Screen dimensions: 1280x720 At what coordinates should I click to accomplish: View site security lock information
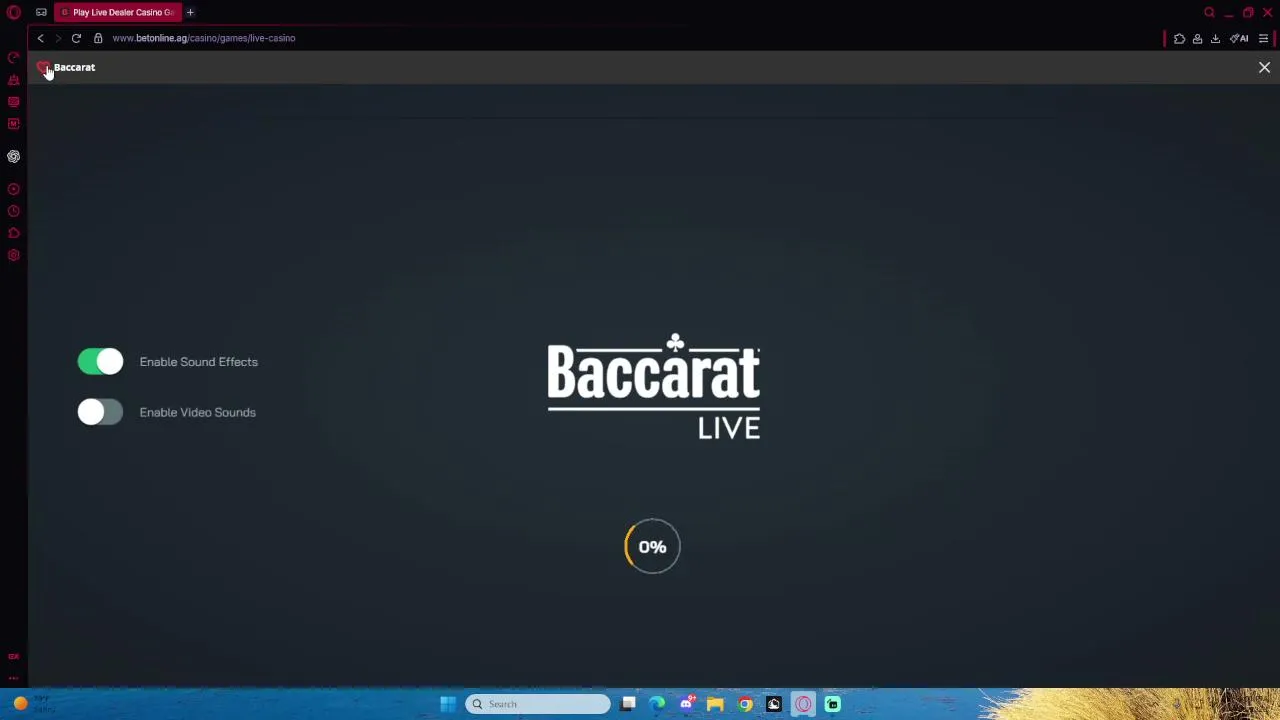coord(98,38)
